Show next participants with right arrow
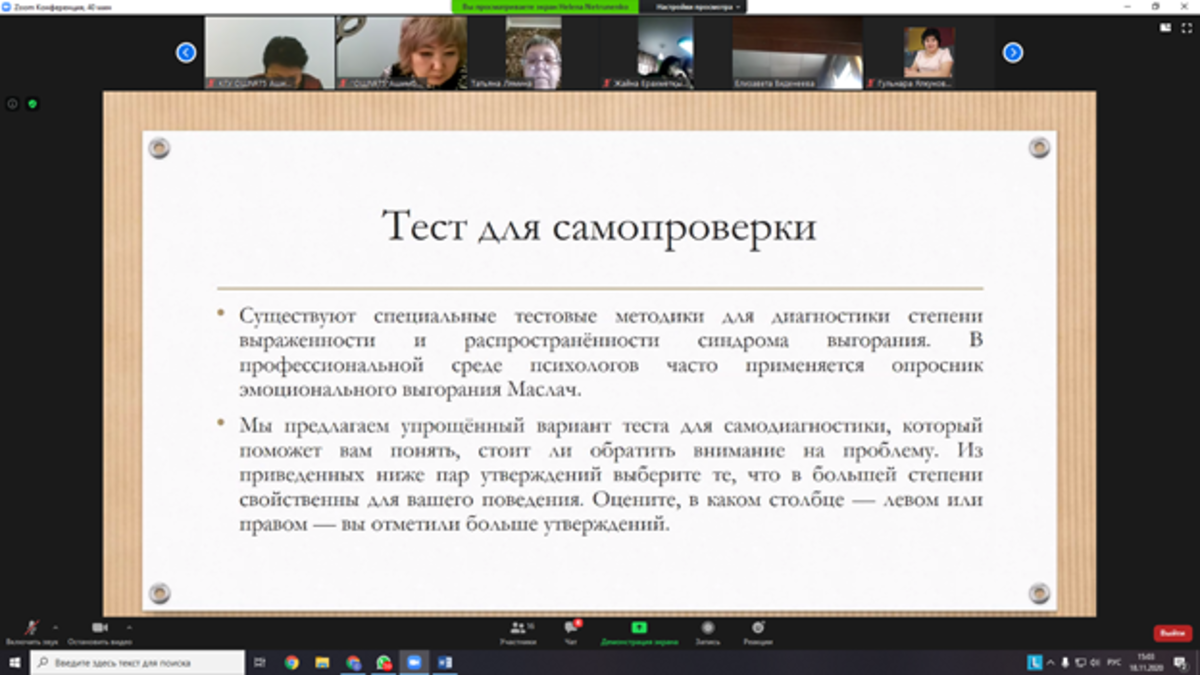This screenshot has height=675, width=1200. (x=1012, y=53)
